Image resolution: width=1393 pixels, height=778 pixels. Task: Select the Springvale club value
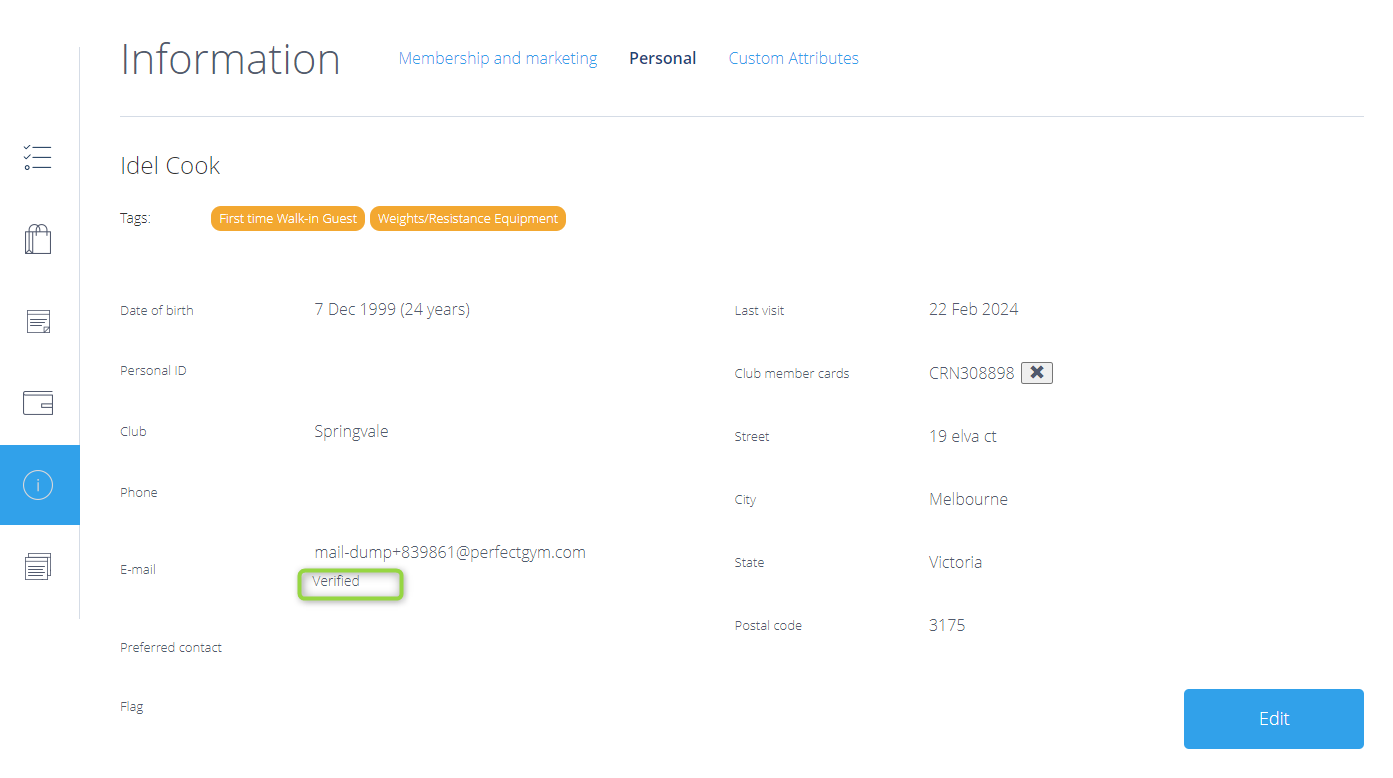tap(351, 432)
